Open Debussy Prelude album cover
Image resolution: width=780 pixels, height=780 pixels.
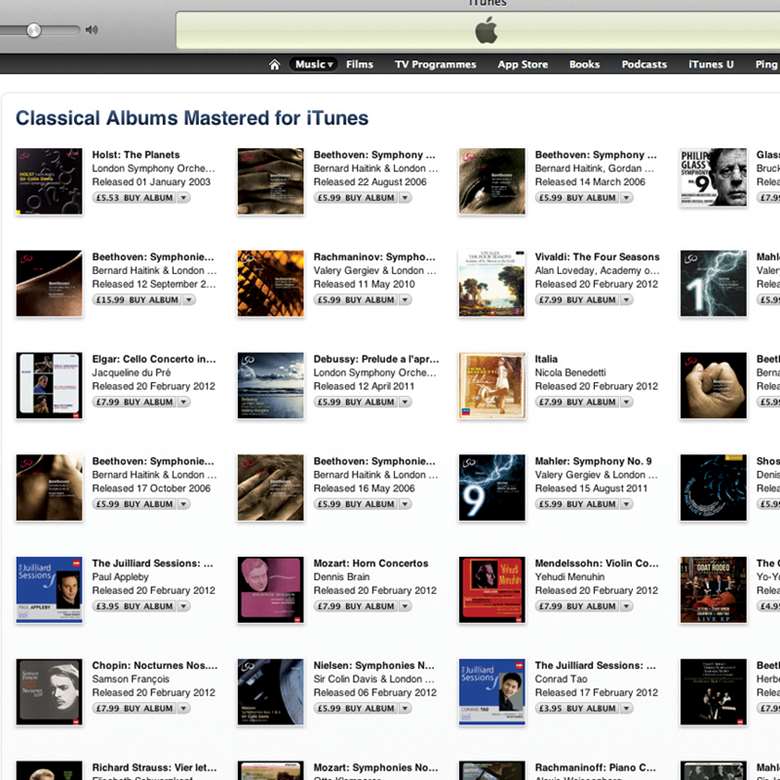click(270, 386)
